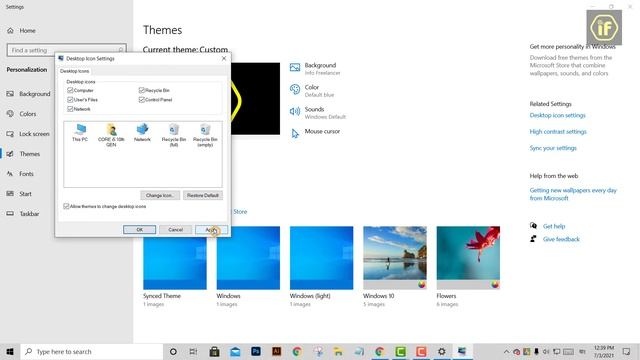Click the search magnifier in Find a setting
This screenshot has width=640, height=360.
pos(121,50)
